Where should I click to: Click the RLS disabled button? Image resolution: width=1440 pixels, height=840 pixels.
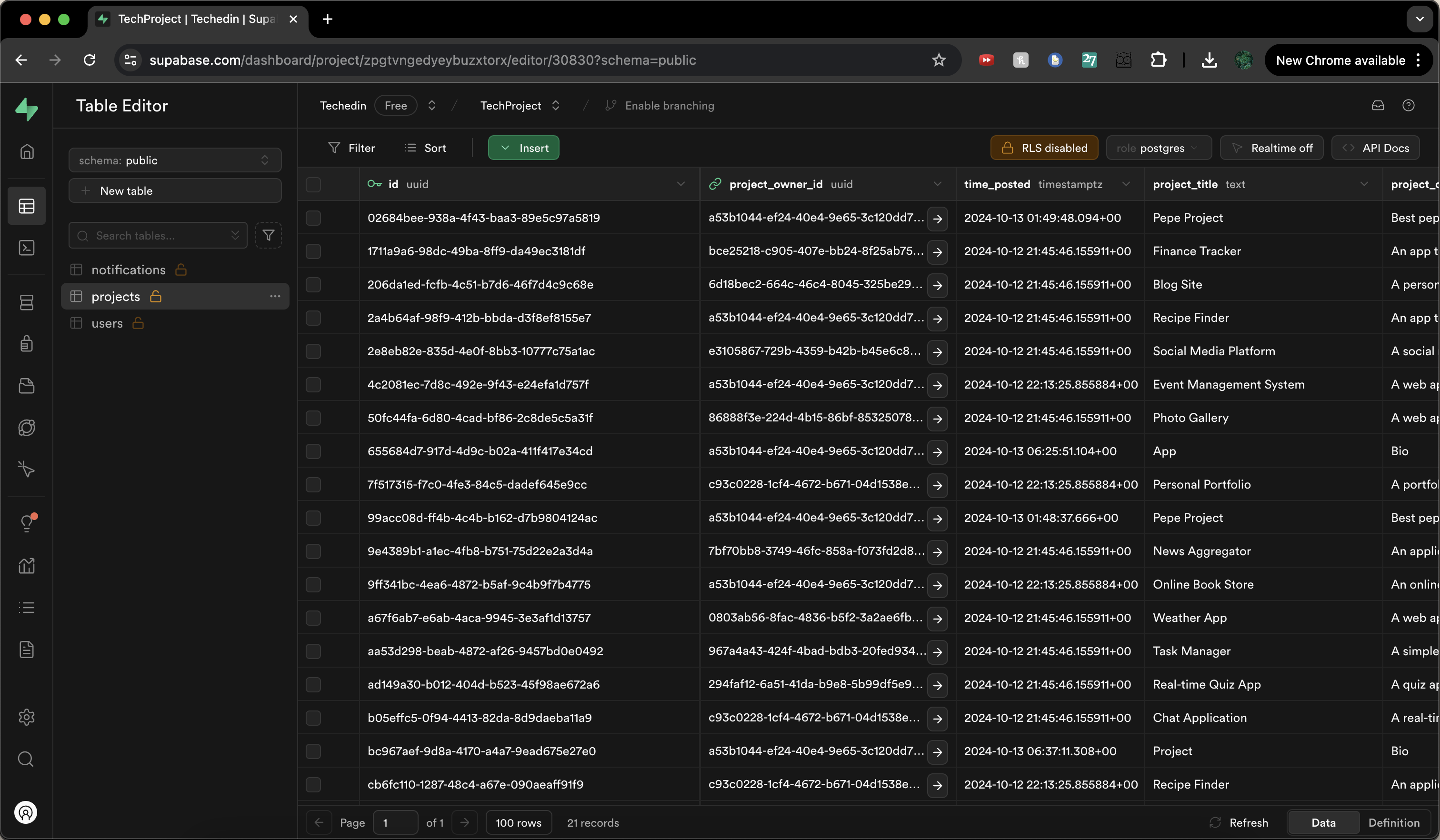(1044, 148)
